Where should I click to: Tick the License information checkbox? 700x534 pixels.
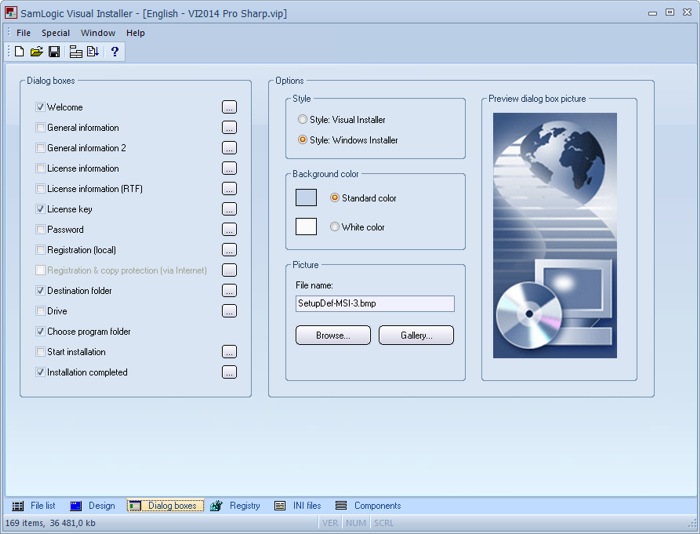click(x=40, y=168)
